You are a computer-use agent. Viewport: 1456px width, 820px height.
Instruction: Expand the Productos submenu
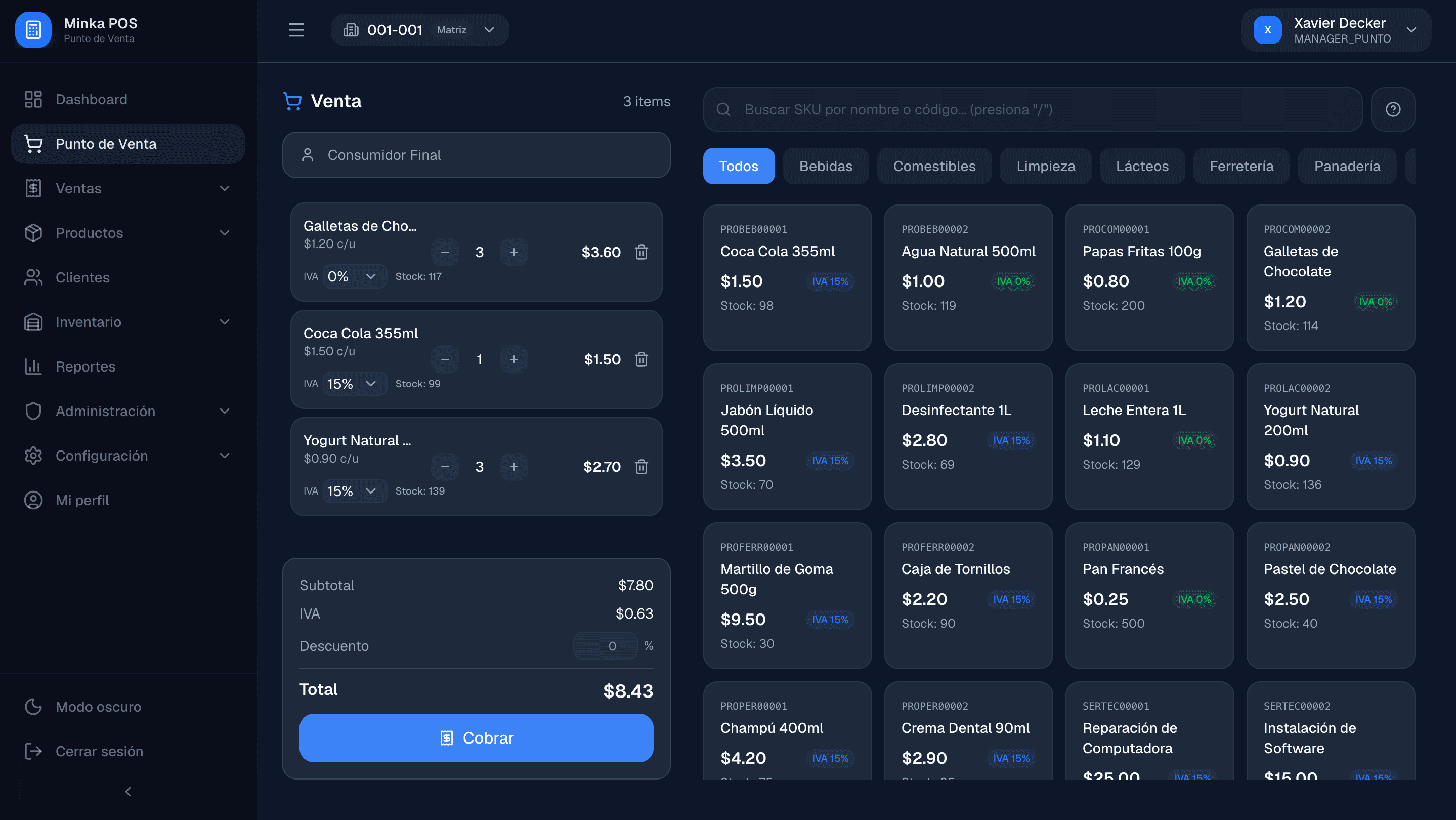[129, 233]
